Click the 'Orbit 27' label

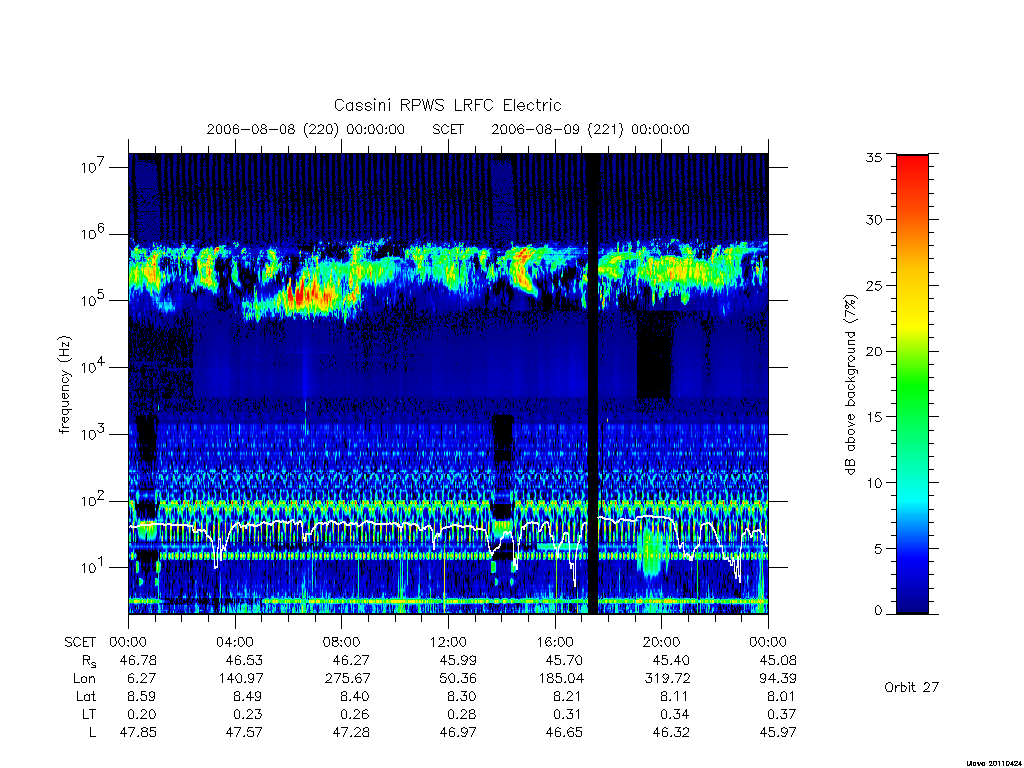pos(912,687)
